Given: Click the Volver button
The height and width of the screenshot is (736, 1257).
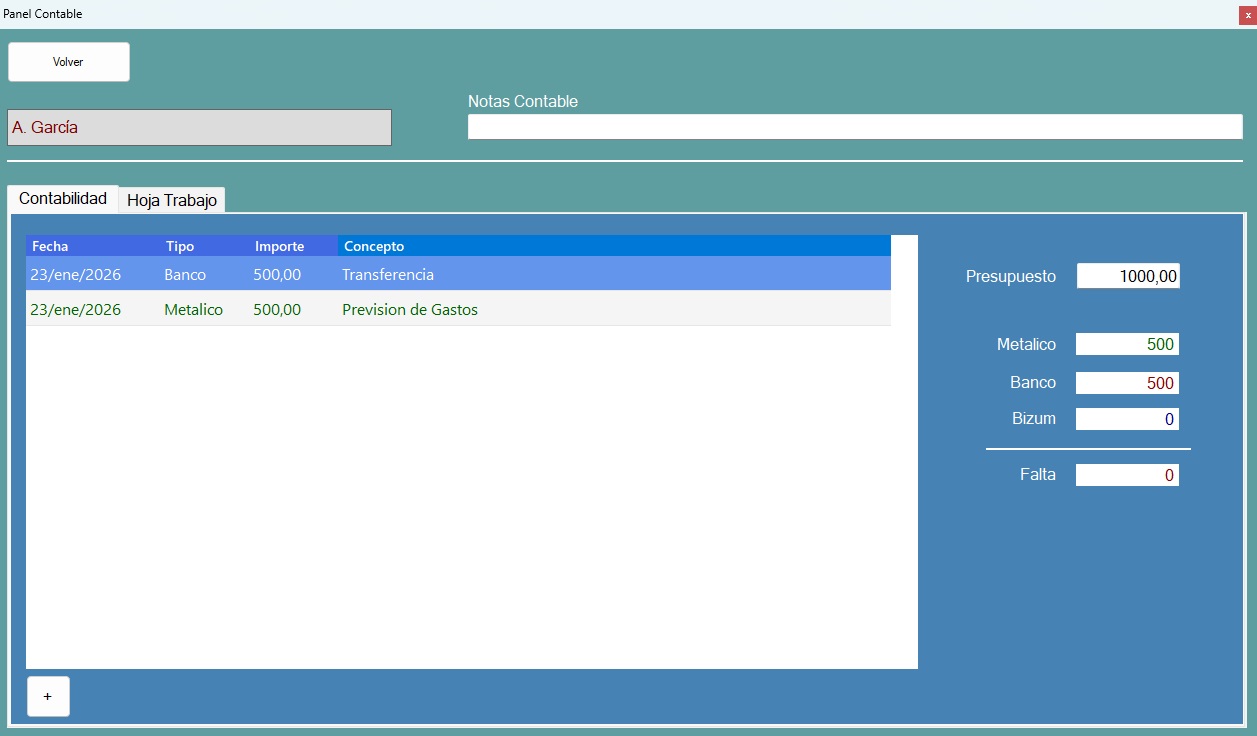Looking at the screenshot, I should click(x=68, y=61).
